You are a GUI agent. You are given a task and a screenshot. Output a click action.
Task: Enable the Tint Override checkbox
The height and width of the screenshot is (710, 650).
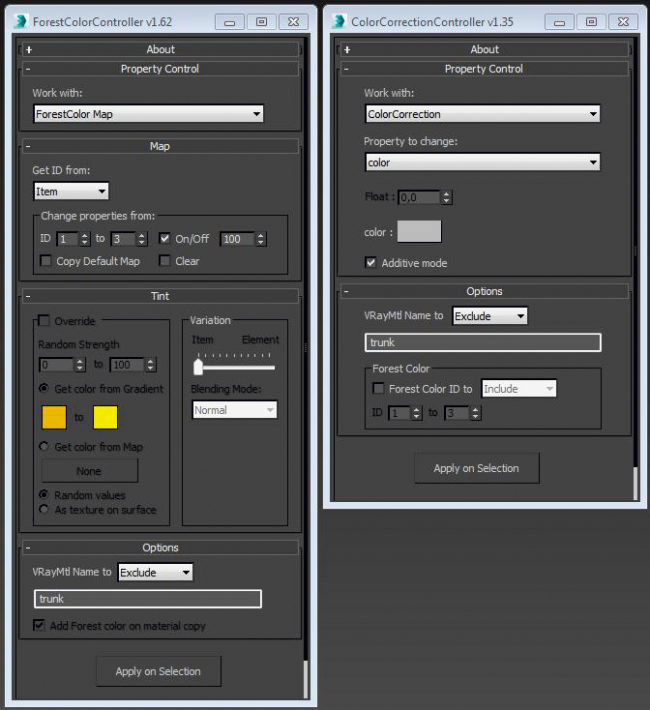pos(44,321)
